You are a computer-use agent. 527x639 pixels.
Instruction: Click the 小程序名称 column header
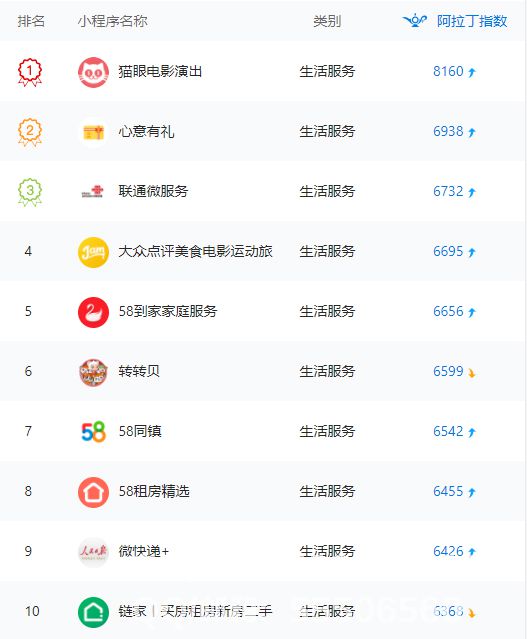click(112, 21)
